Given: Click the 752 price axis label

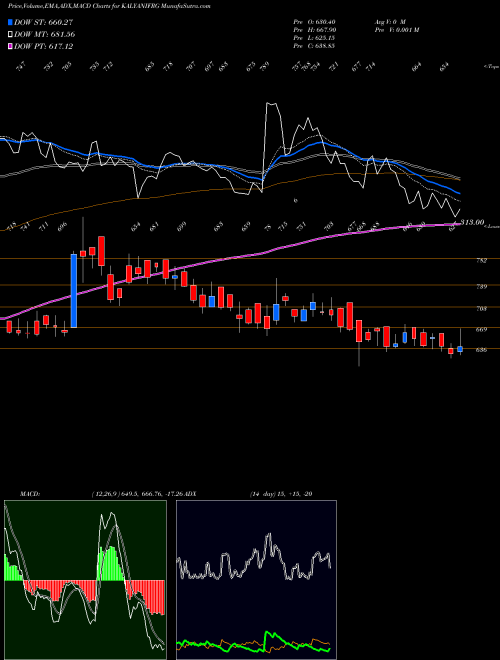Looking at the screenshot, I should pos(481,261).
